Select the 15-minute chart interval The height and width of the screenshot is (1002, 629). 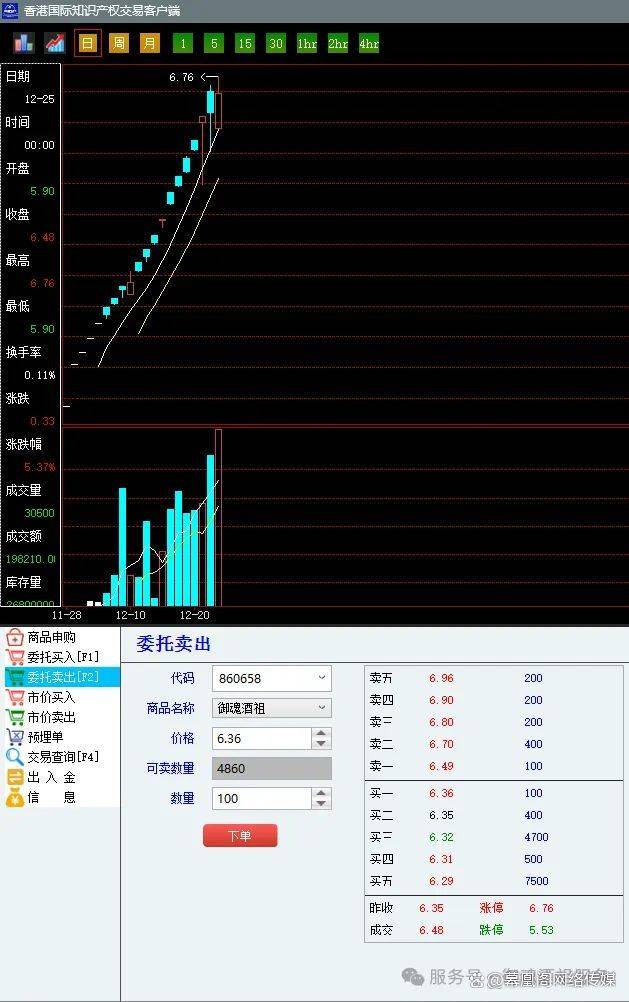[245, 43]
